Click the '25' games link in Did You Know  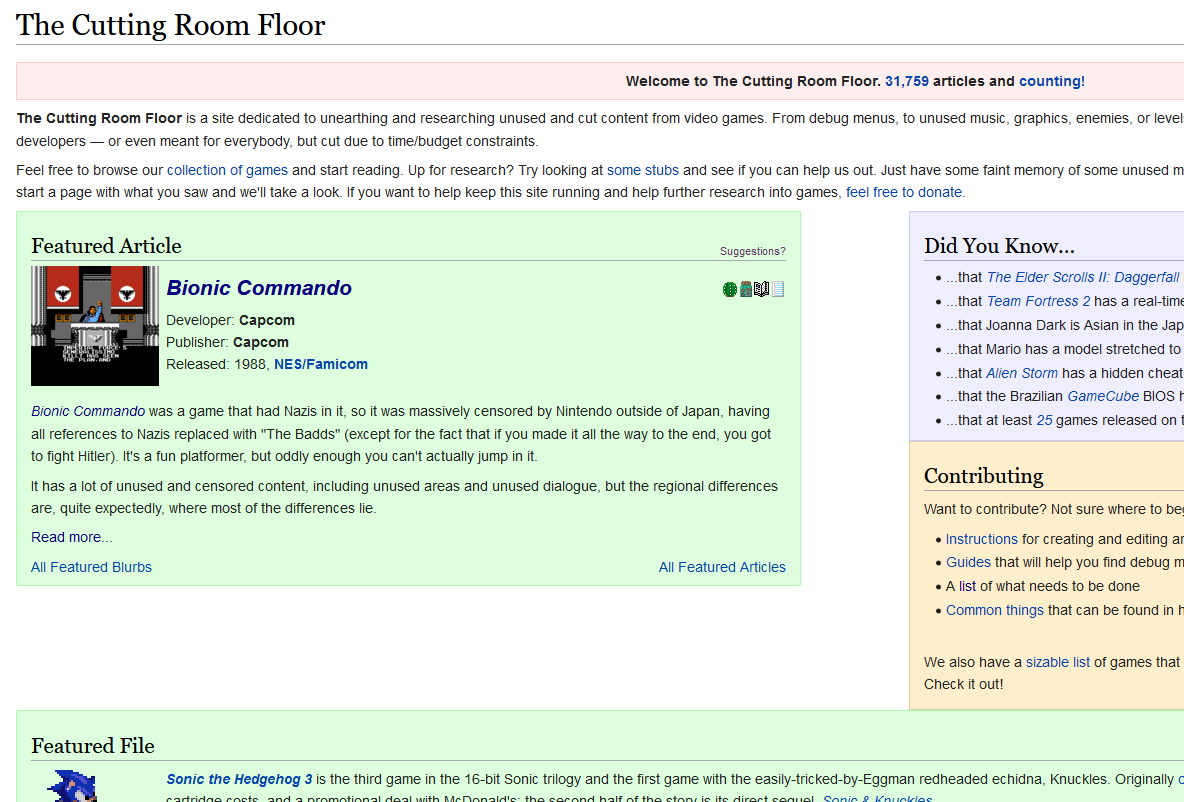pos(1044,420)
